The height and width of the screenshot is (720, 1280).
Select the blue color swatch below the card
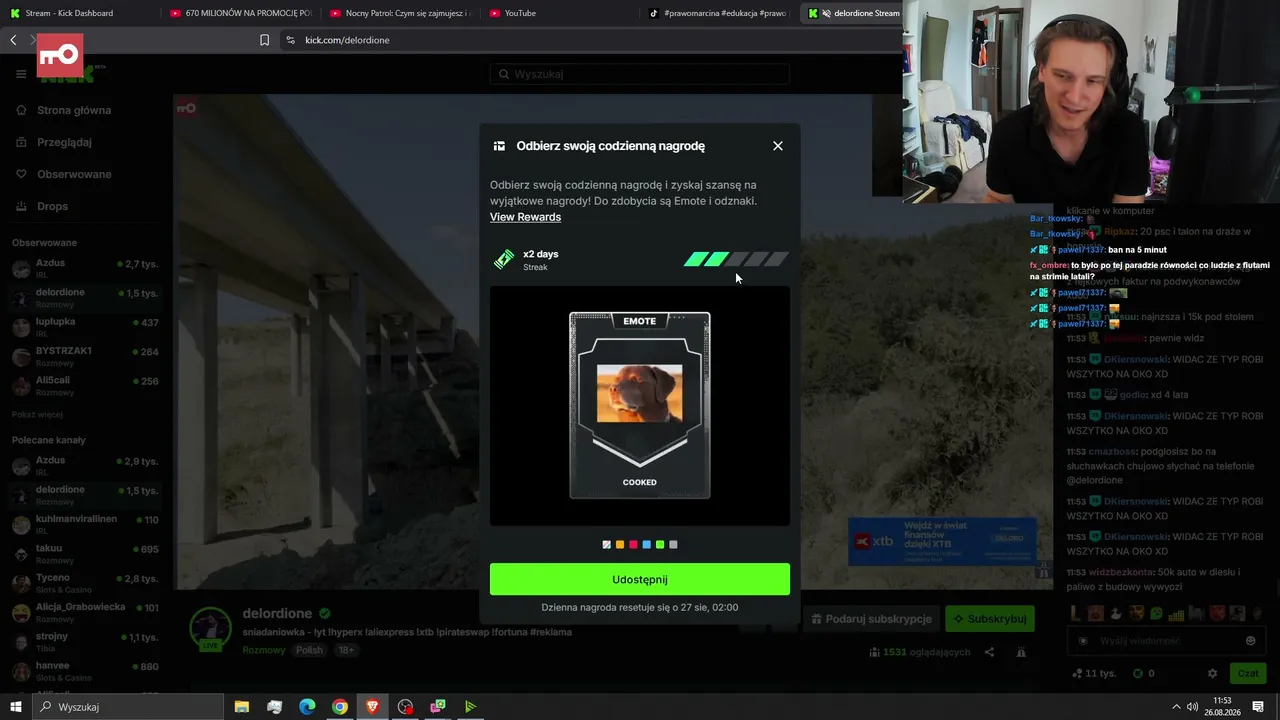click(646, 545)
